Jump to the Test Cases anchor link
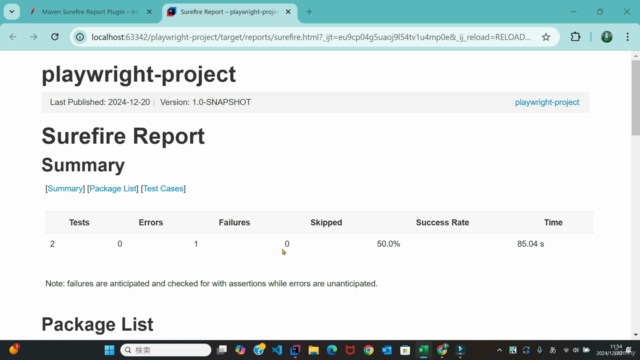 [x=163, y=189]
